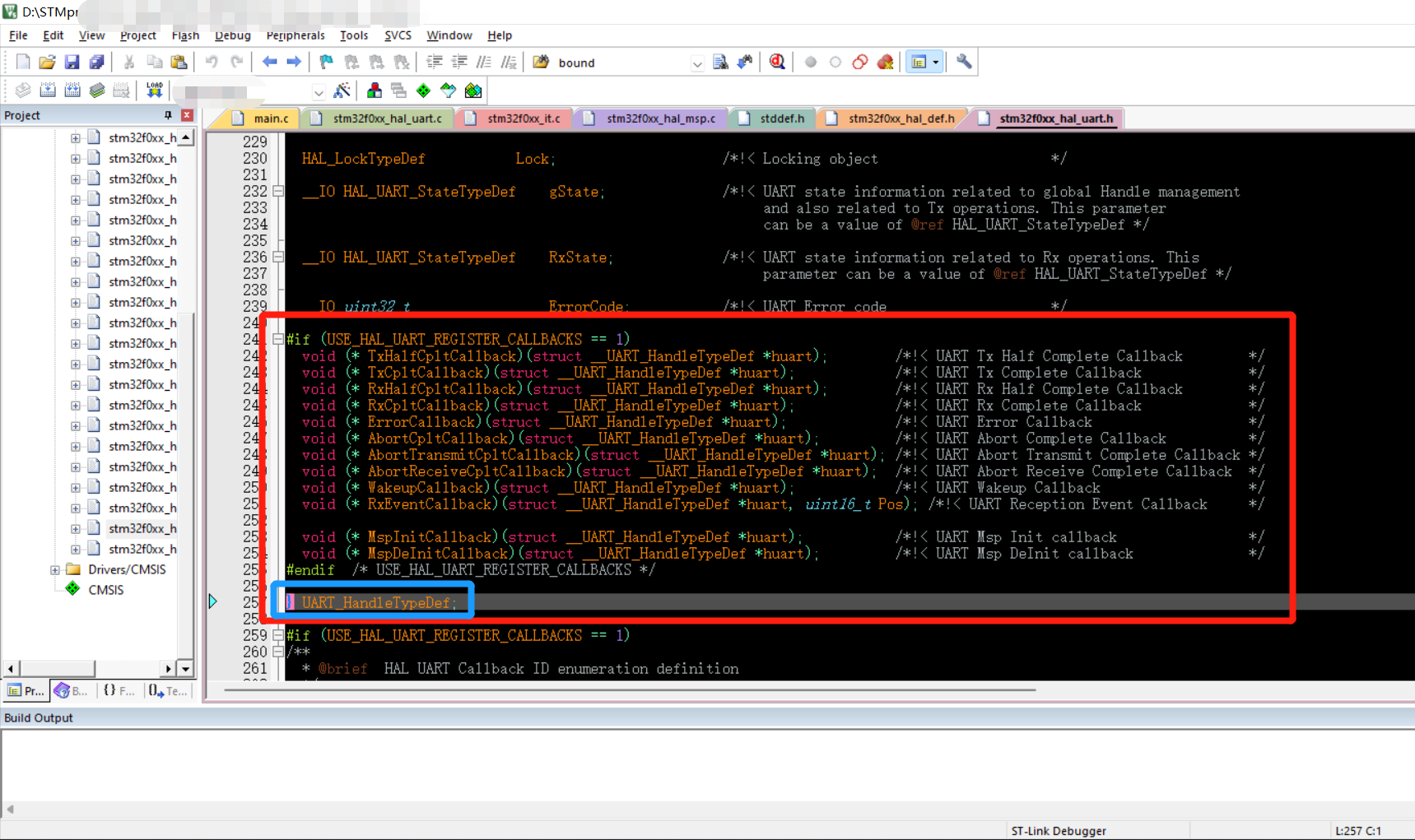Undo the last edit with the toolbar arrow
This screenshot has width=1415, height=840.
click(212, 62)
